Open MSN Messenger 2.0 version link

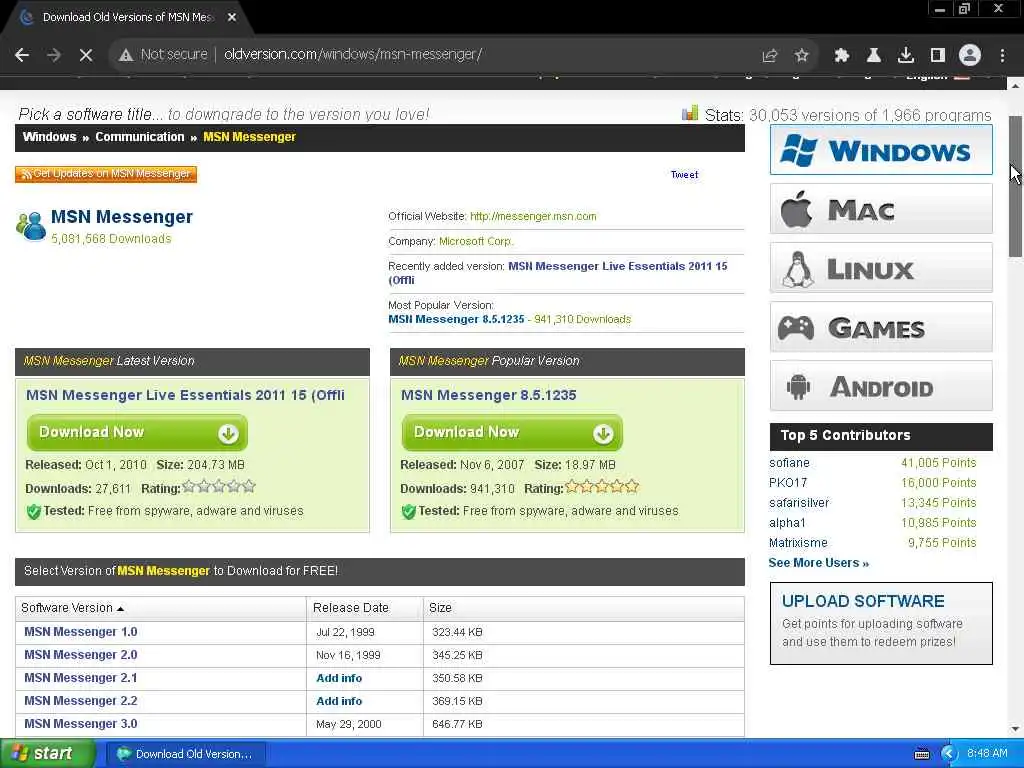tap(80, 655)
